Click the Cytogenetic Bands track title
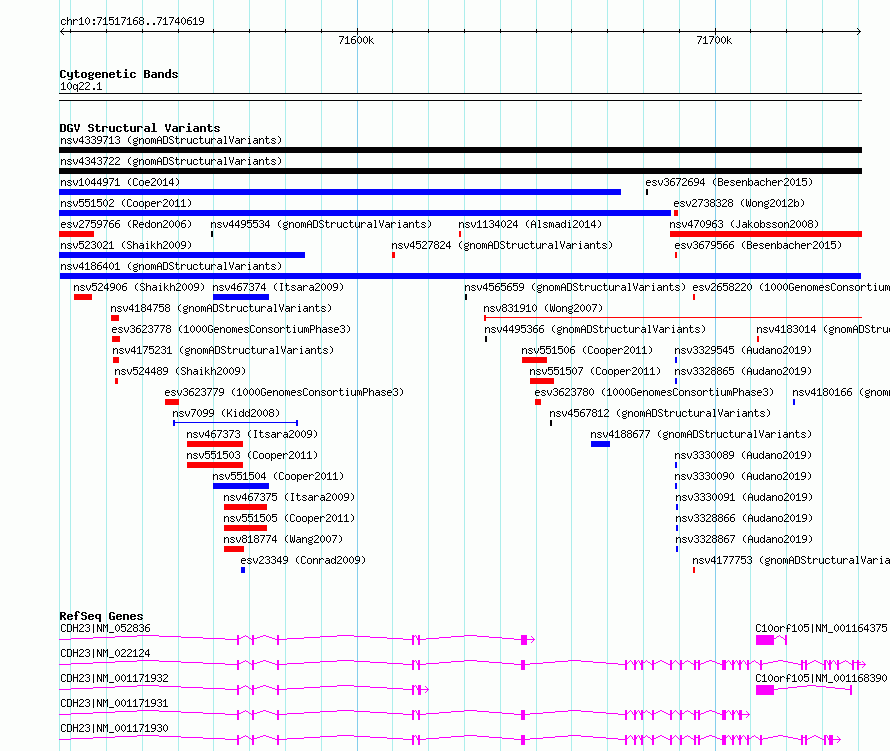The image size is (890, 751). tap(119, 74)
